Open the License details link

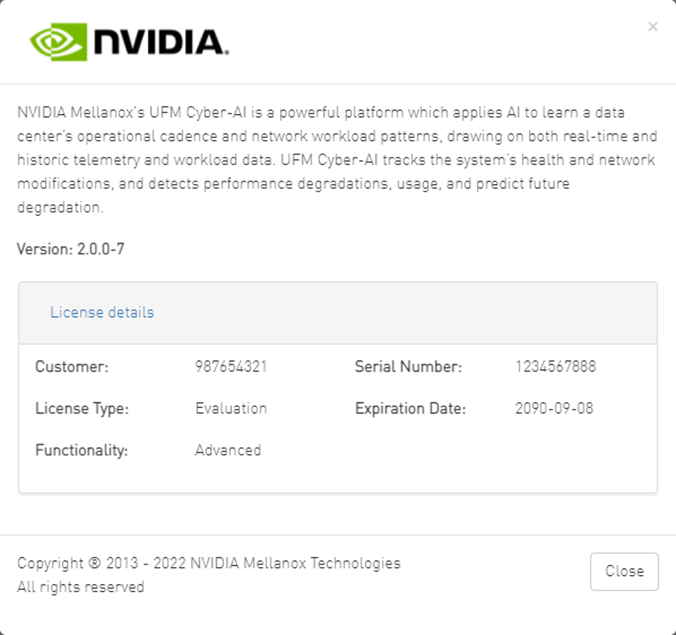tap(102, 312)
